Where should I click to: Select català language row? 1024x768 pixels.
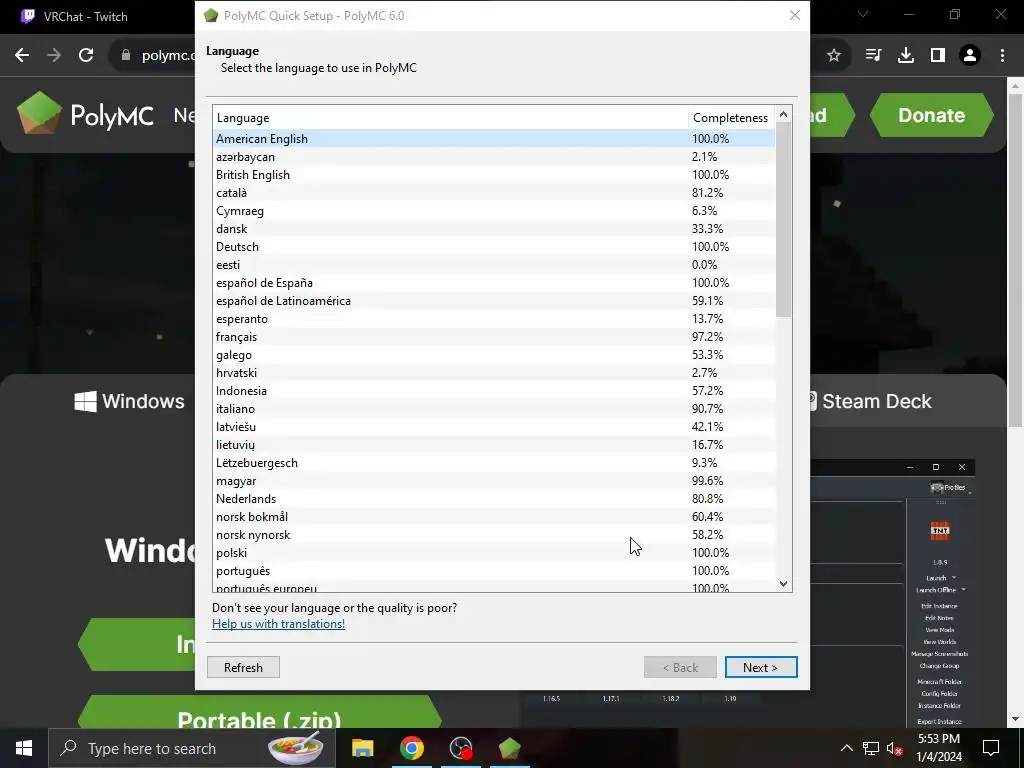click(494, 193)
